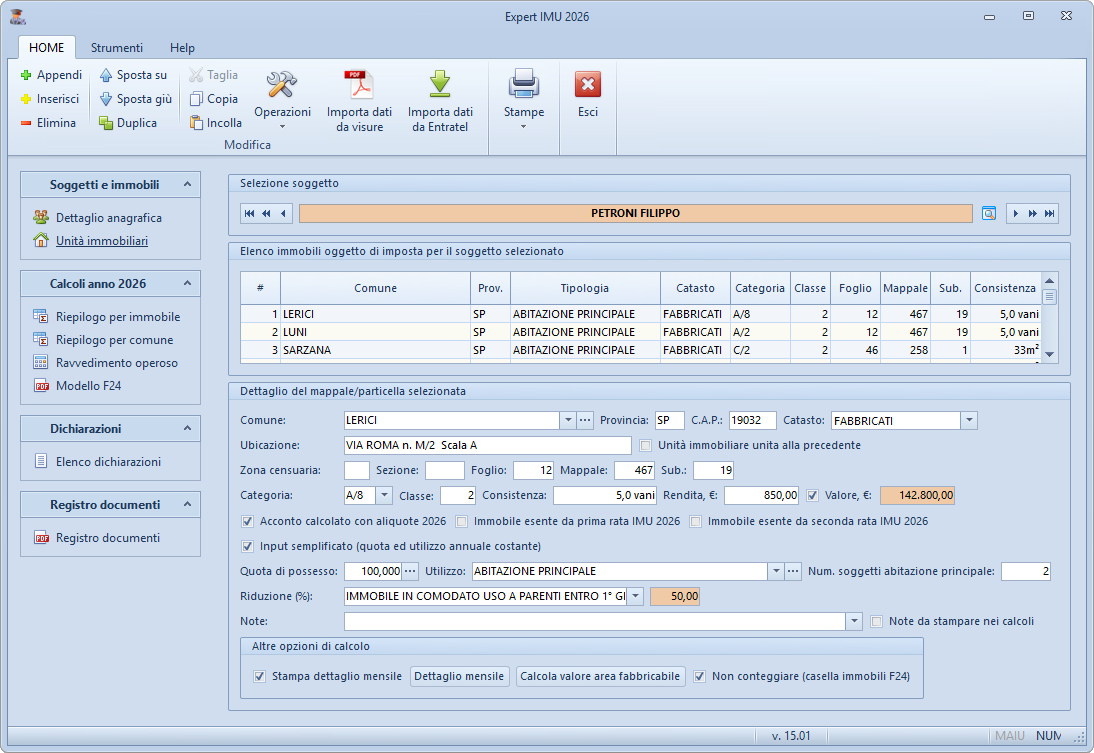Switch to the Strumenti tab
This screenshot has width=1094, height=753.
point(117,47)
